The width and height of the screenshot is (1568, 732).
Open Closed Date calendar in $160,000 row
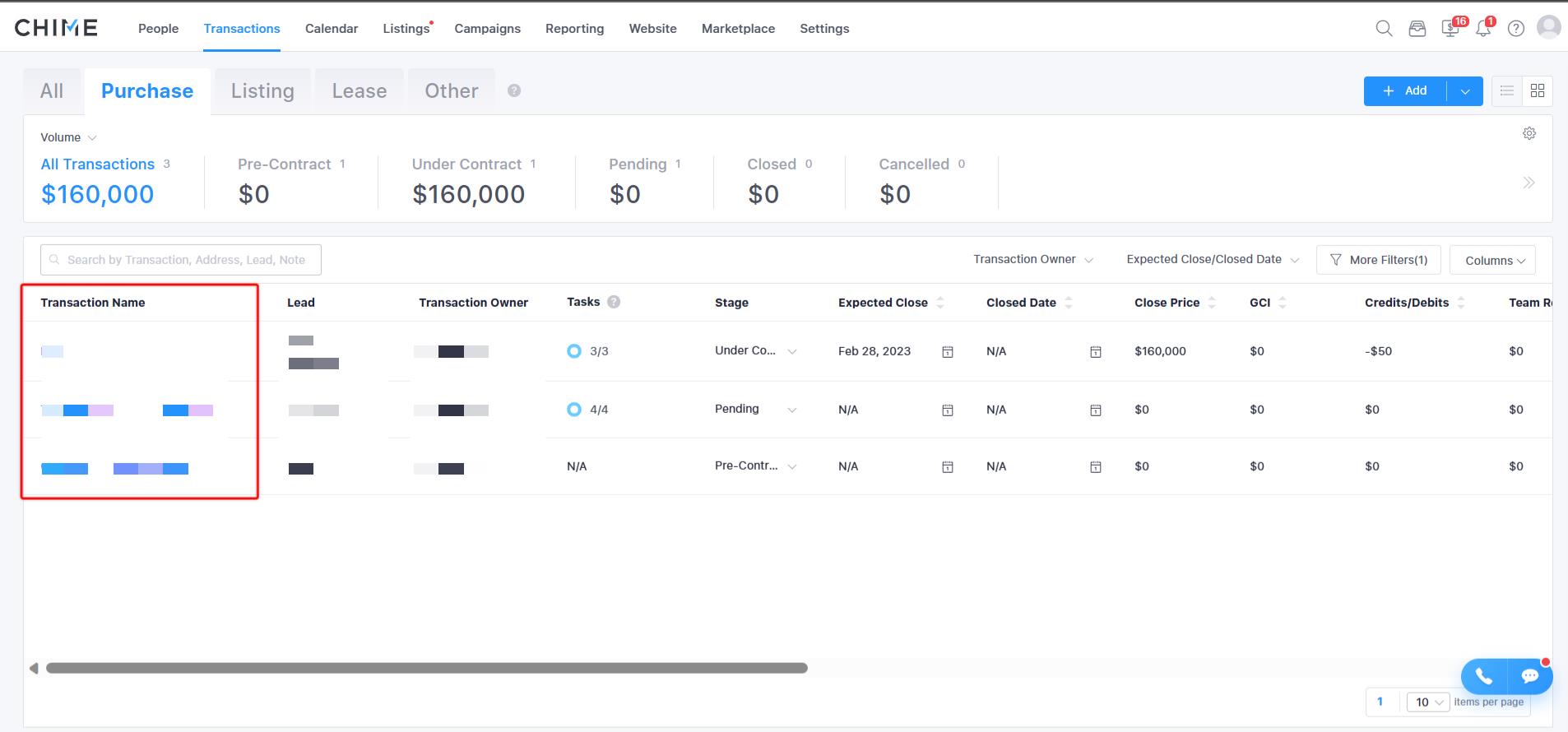[1096, 352]
